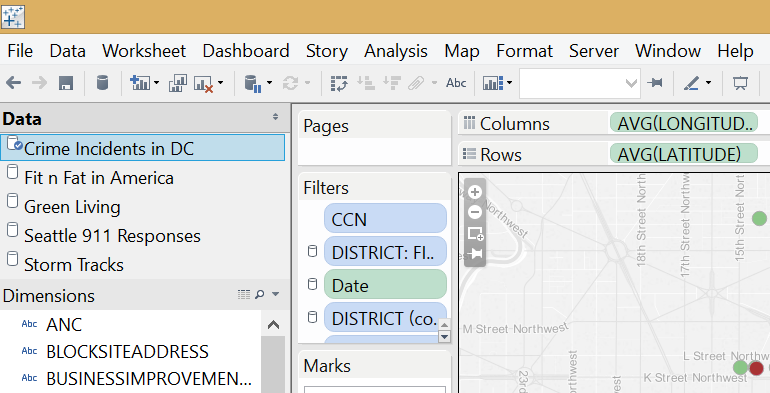Open the Story menu
Image resolution: width=770 pixels, height=393 pixels.
(x=327, y=51)
